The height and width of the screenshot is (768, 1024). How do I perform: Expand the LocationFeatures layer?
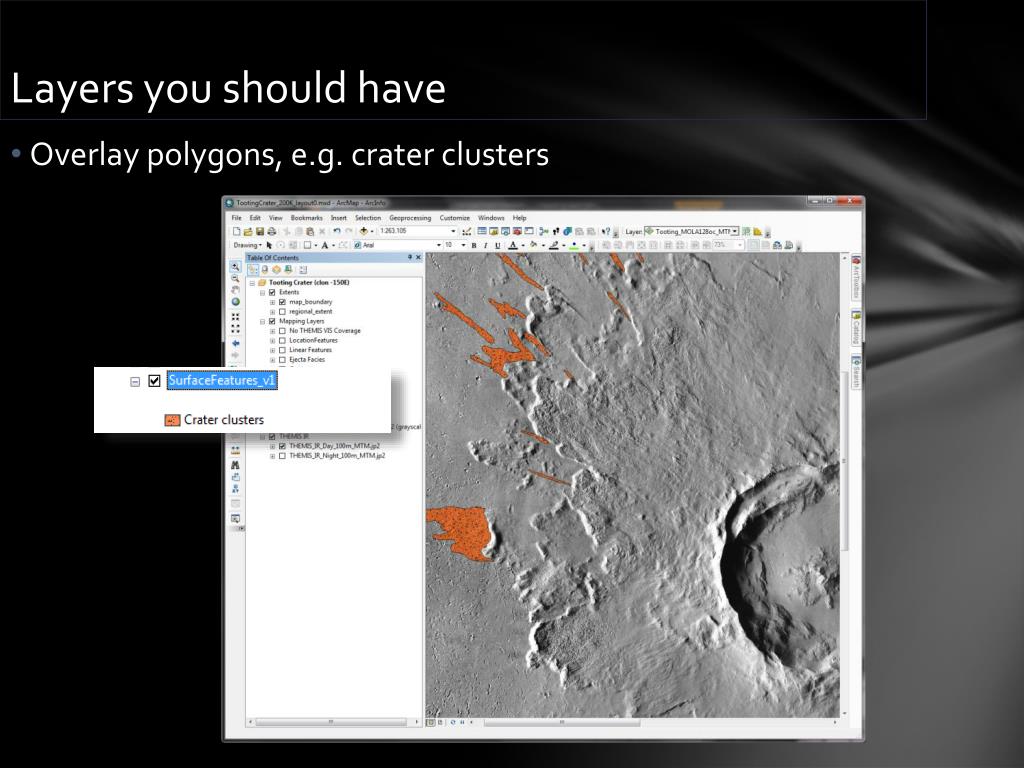(x=272, y=340)
